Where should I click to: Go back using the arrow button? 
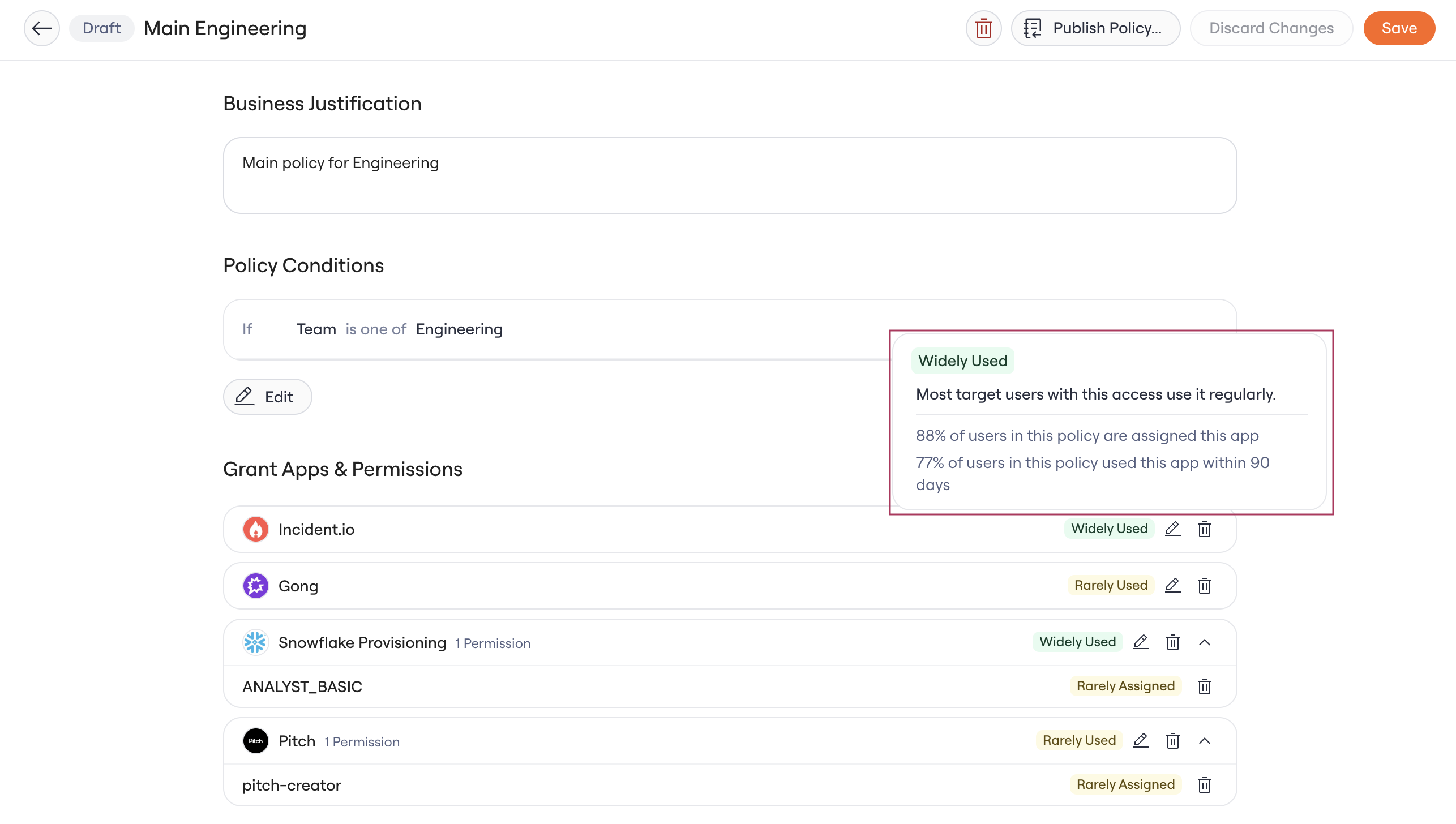point(42,28)
